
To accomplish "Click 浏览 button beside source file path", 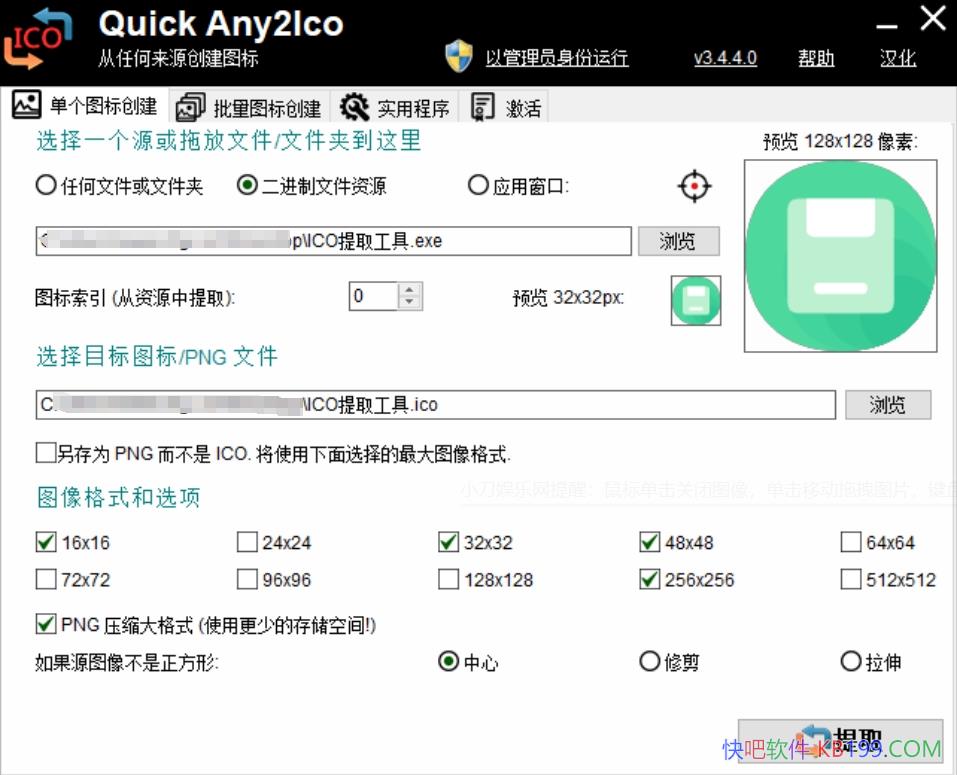I will point(678,241).
